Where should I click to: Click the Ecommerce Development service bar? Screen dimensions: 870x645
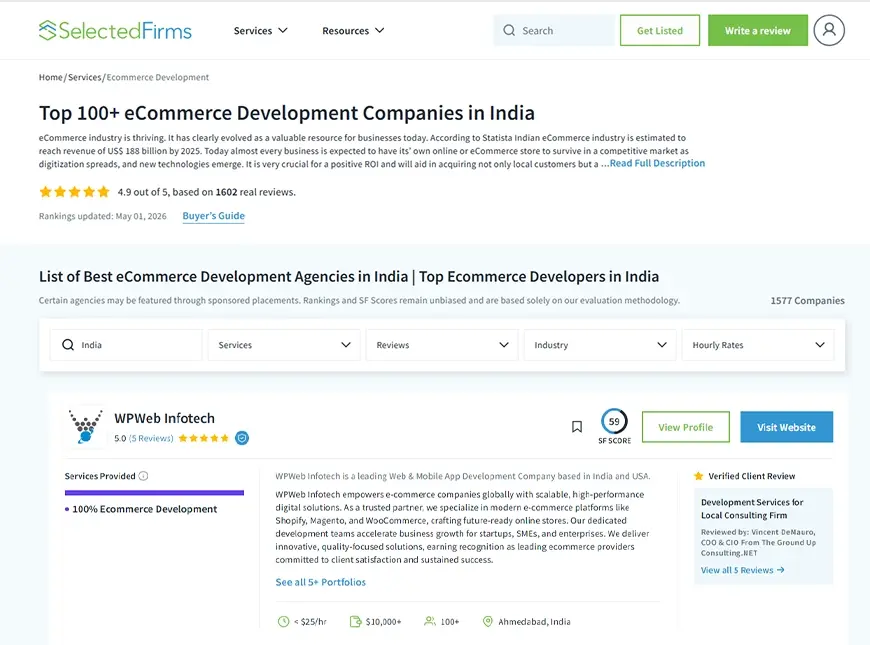[154, 492]
